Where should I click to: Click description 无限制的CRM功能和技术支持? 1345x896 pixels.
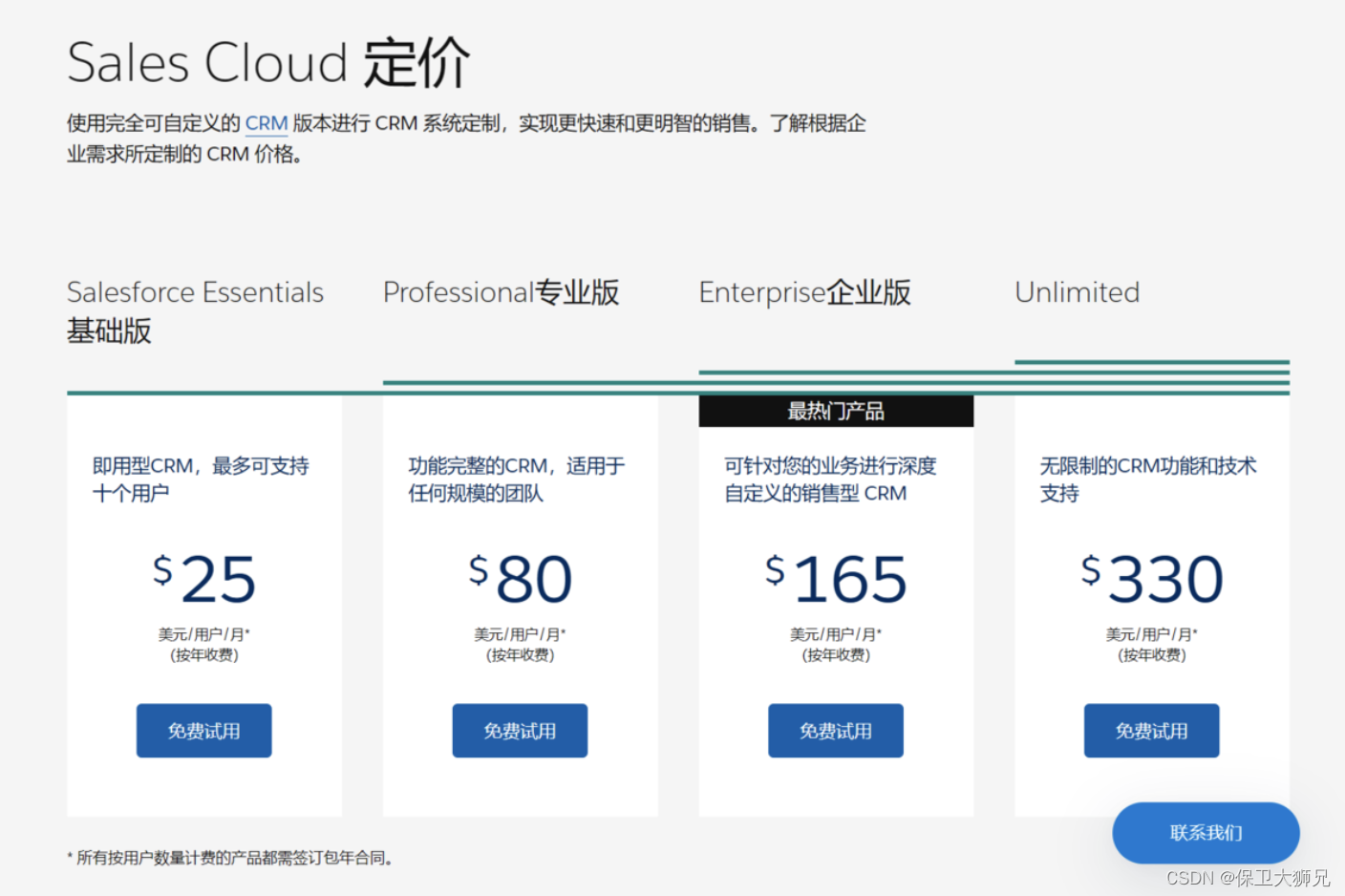pyautogui.click(x=1148, y=480)
